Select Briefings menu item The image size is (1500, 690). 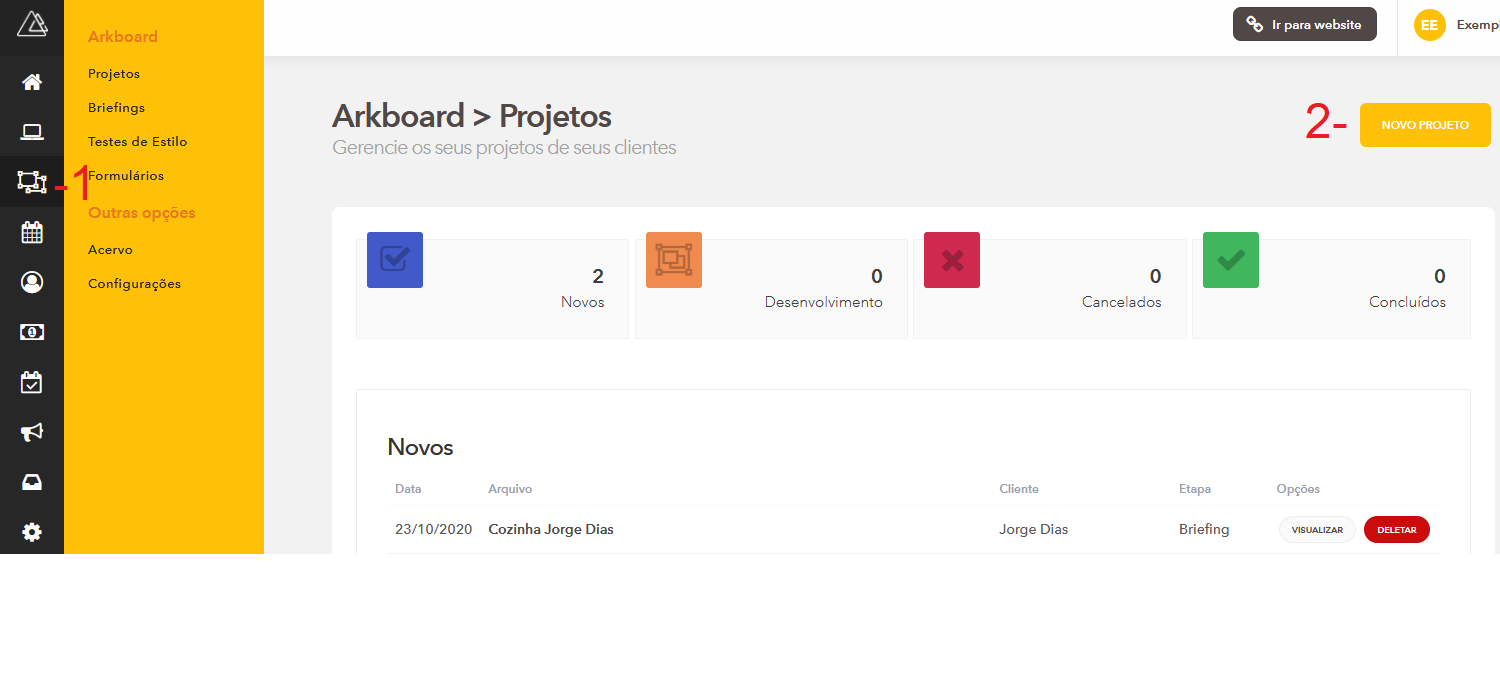tap(116, 108)
